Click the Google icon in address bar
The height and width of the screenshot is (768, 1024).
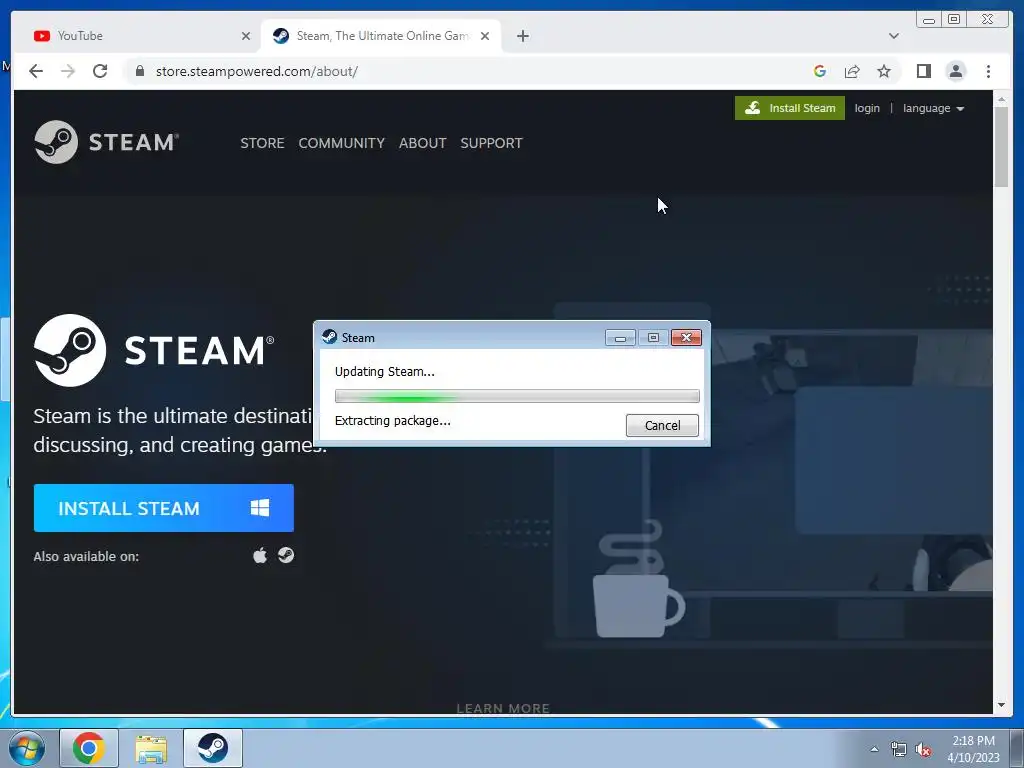click(x=820, y=71)
